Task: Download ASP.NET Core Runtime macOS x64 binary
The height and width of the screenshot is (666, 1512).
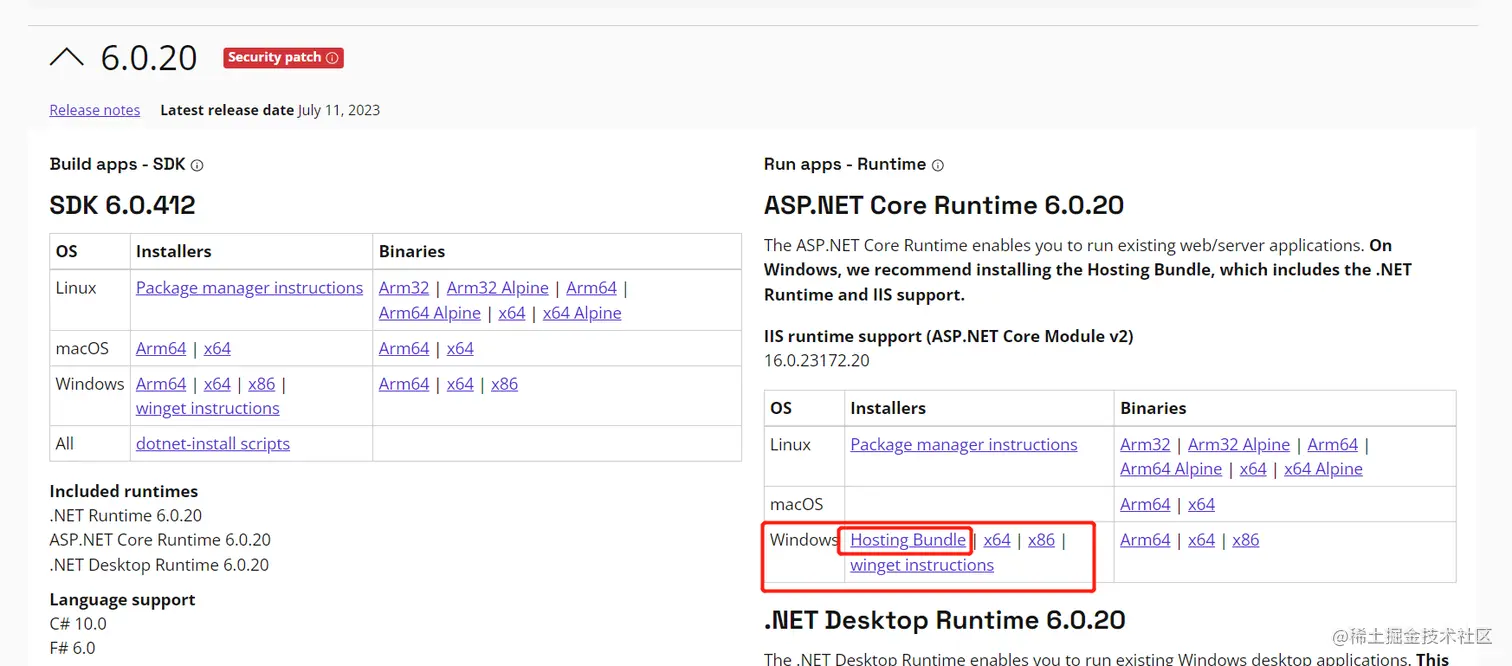Action: tap(1201, 504)
